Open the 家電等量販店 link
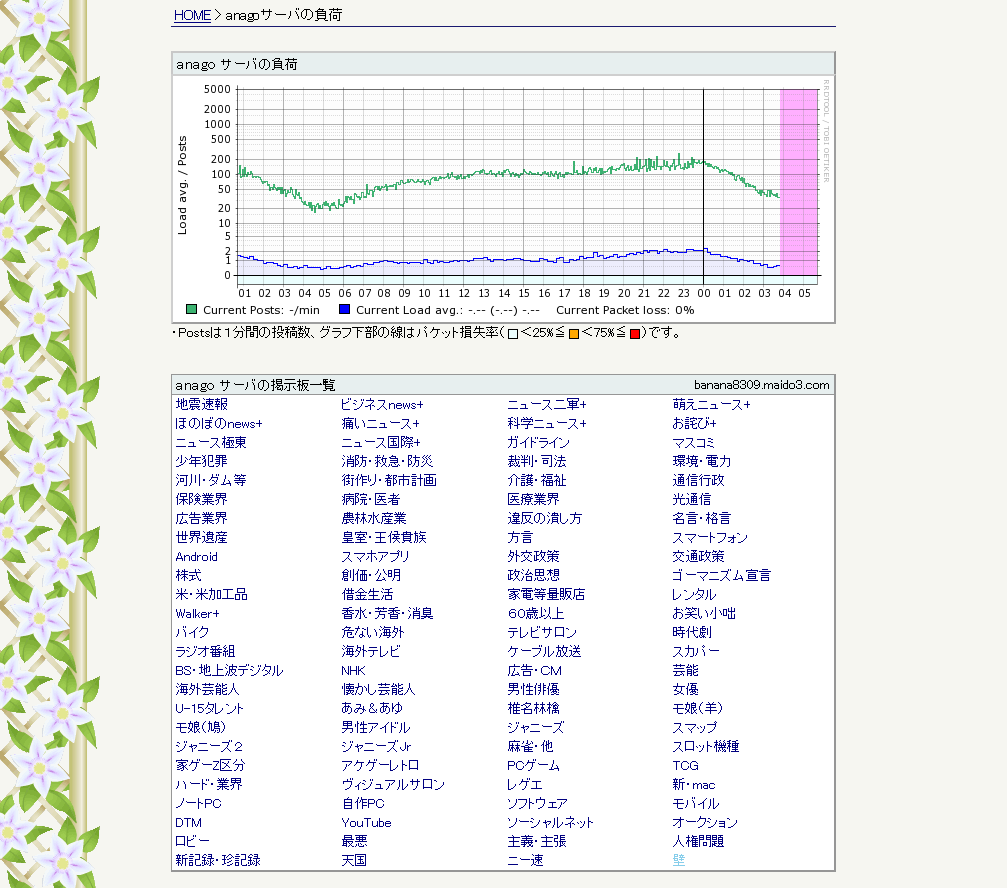This screenshot has height=888, width=1007. 547,595
